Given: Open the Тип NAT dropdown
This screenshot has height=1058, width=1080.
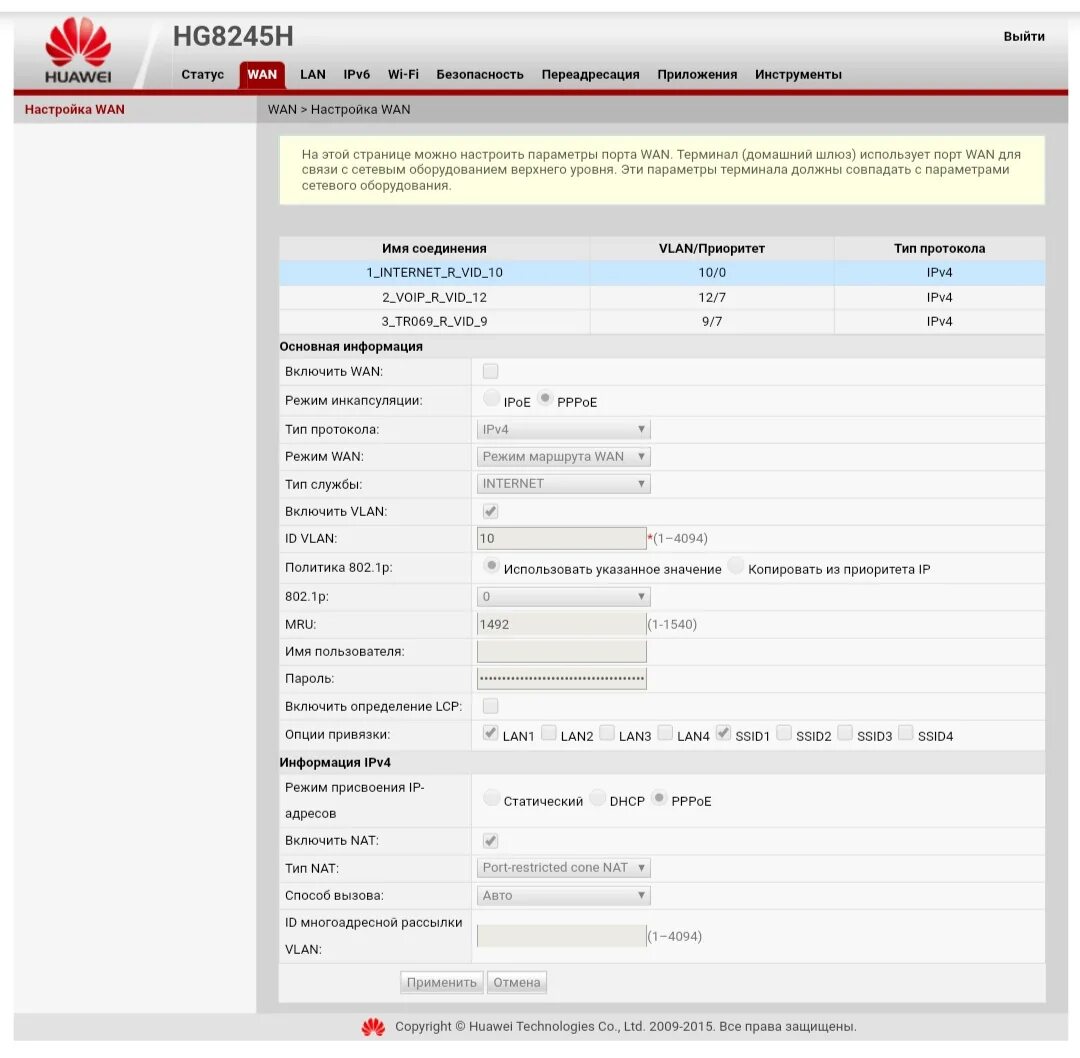Looking at the screenshot, I should [563, 868].
